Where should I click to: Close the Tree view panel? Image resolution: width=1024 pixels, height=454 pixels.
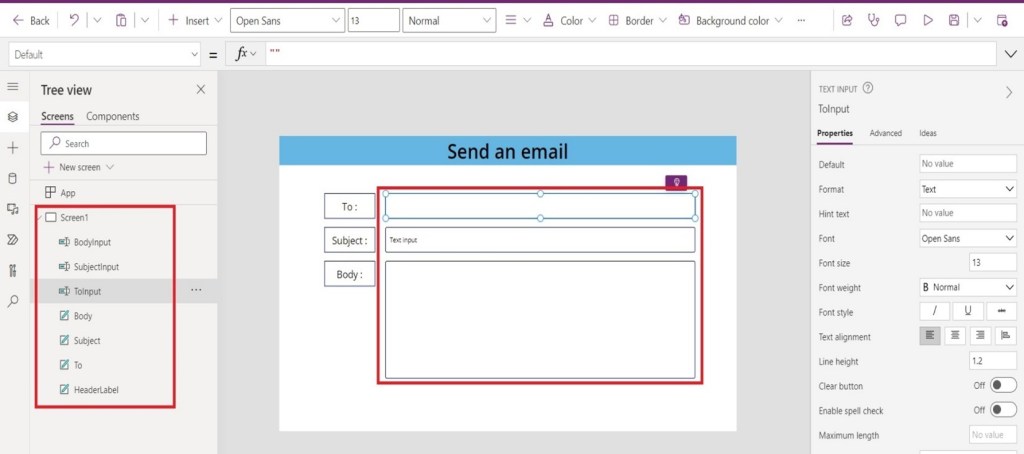click(200, 90)
